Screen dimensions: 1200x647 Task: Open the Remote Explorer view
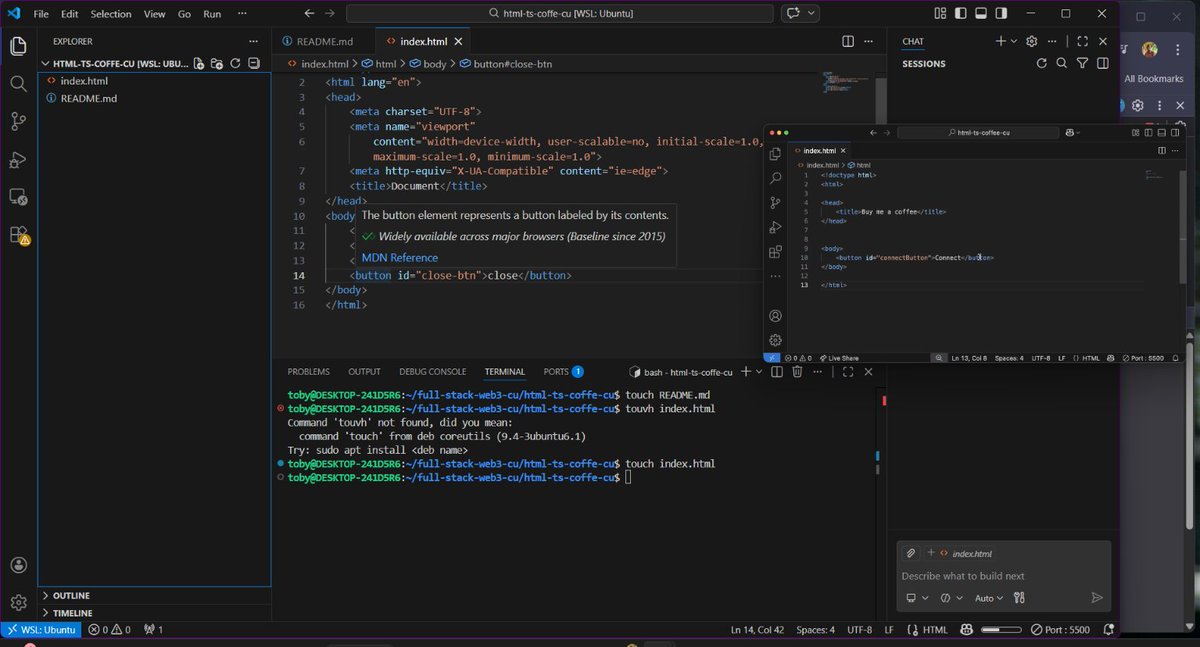pyautogui.click(x=18, y=198)
